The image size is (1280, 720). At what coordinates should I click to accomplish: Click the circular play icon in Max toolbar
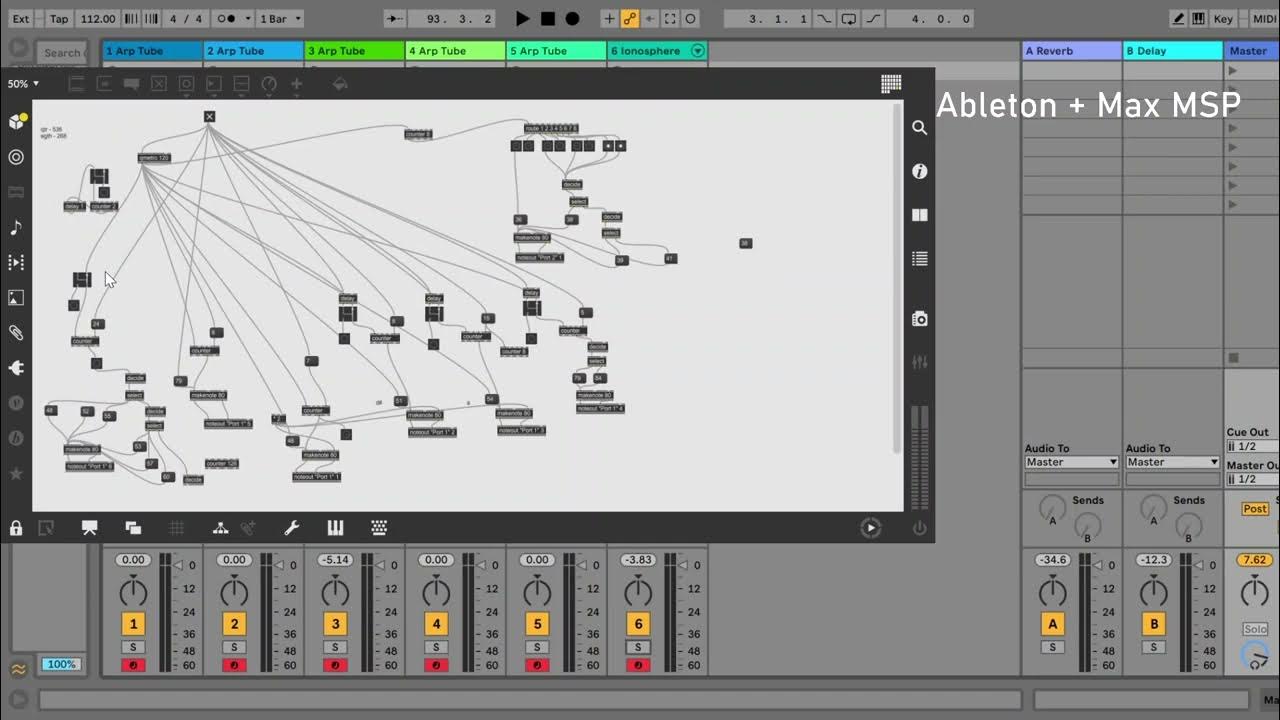click(x=871, y=528)
